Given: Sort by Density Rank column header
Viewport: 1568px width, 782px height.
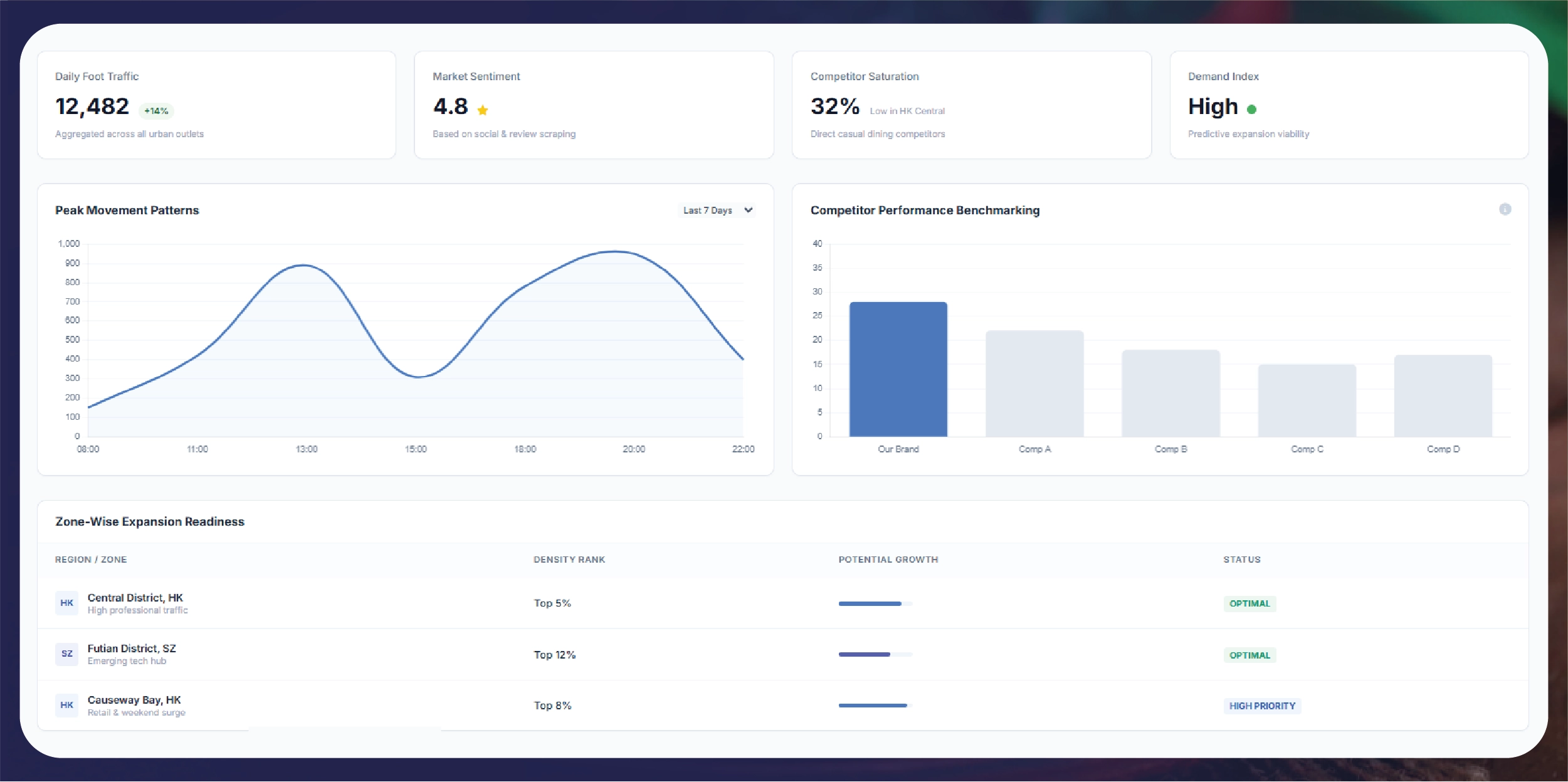Looking at the screenshot, I should pos(569,560).
